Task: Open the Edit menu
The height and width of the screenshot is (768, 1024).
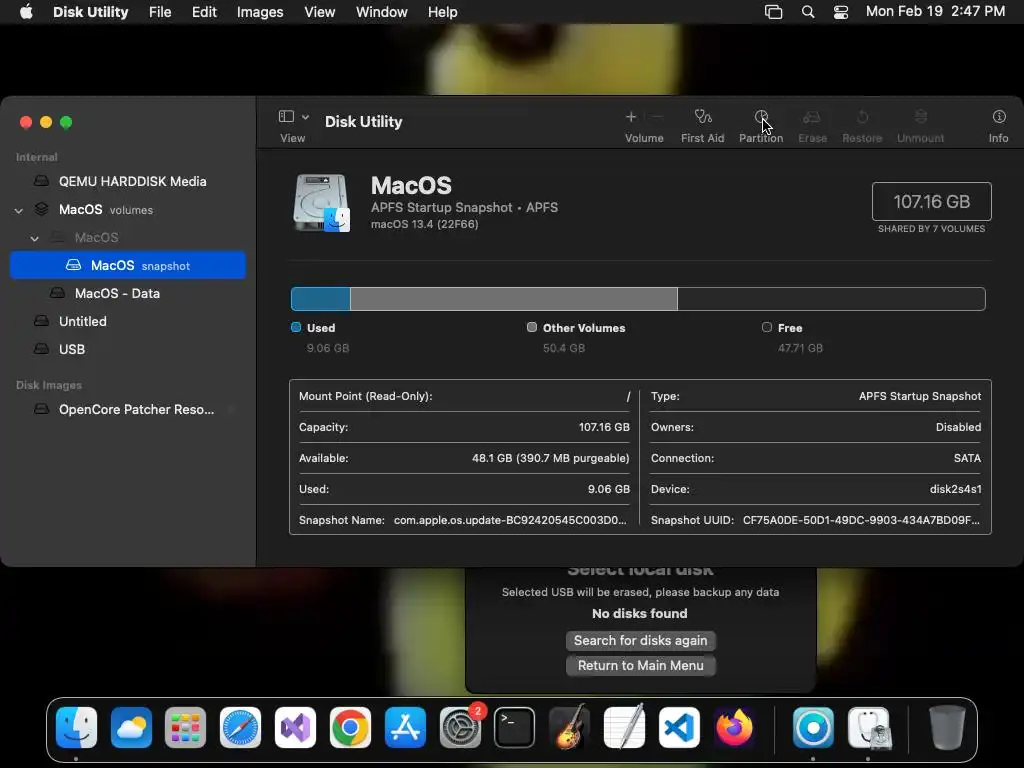Action: pos(204,12)
